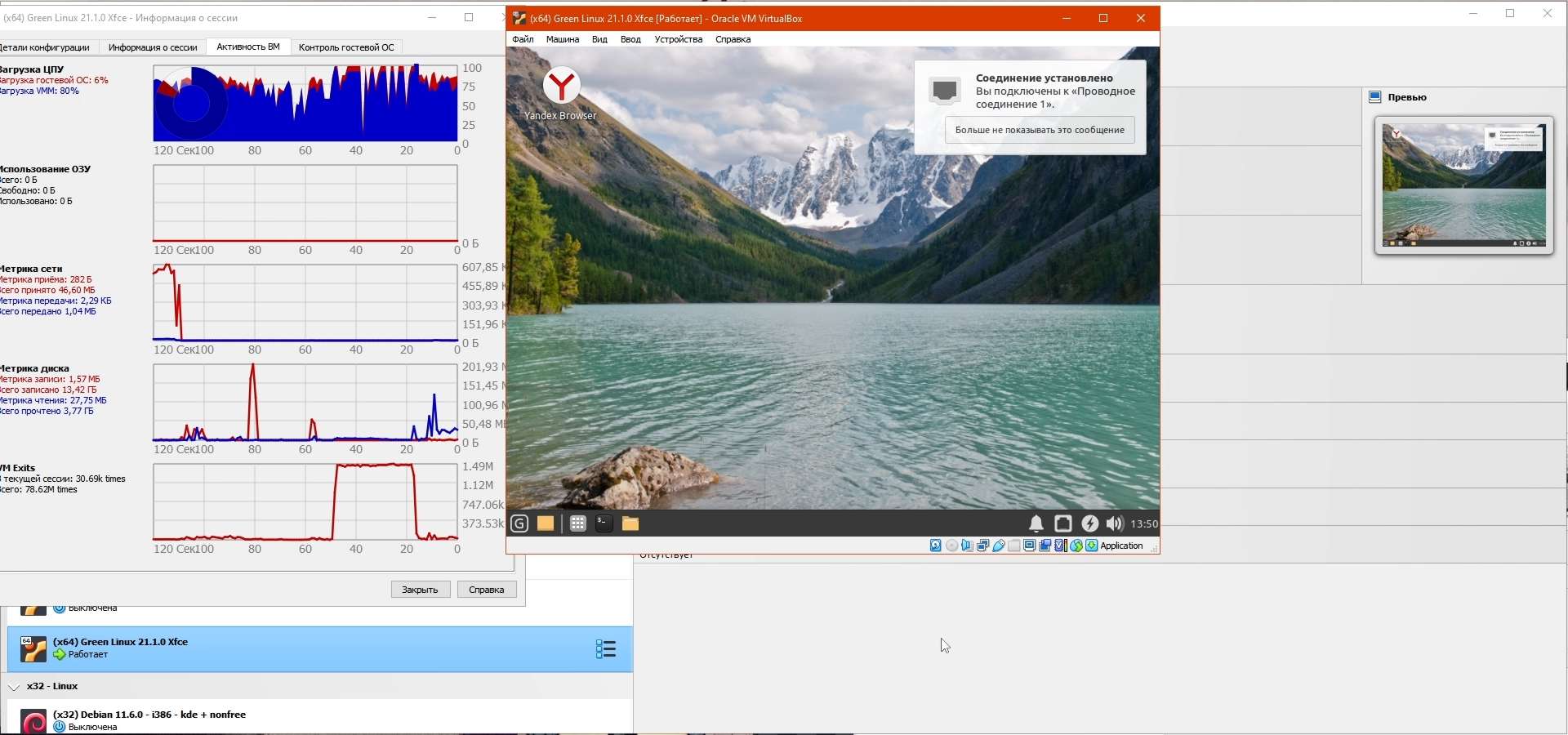Image resolution: width=1568 pixels, height=735 pixels.
Task: Click the VM clock showing 13:50
Action: pyautogui.click(x=1144, y=524)
